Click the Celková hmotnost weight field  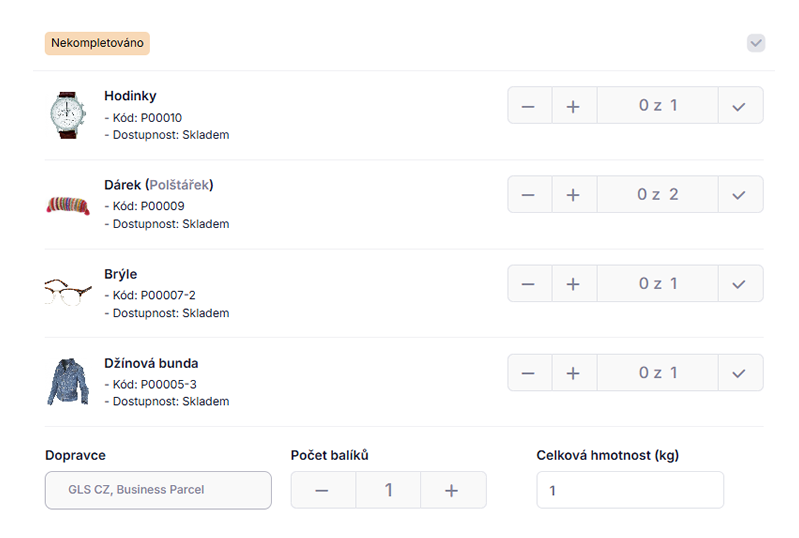point(630,490)
